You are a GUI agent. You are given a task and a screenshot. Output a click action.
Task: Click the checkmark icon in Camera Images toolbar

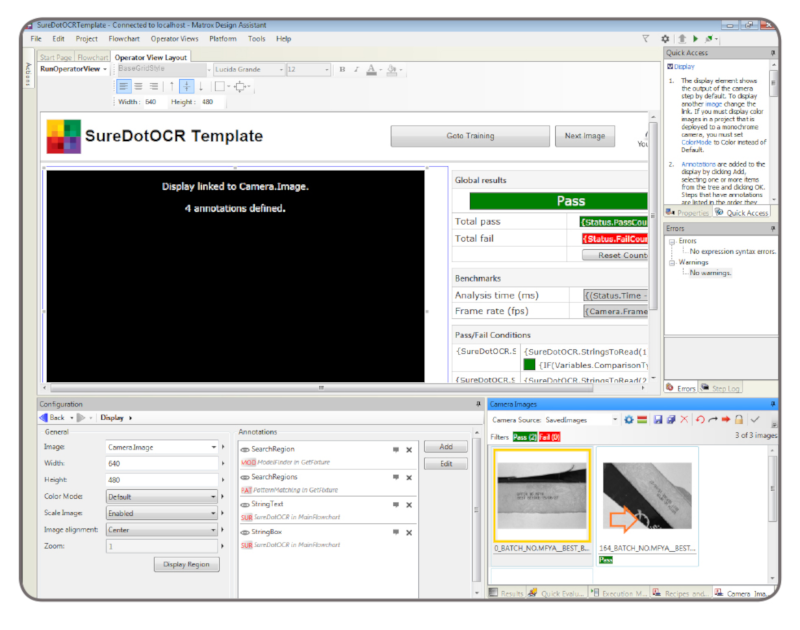755,419
